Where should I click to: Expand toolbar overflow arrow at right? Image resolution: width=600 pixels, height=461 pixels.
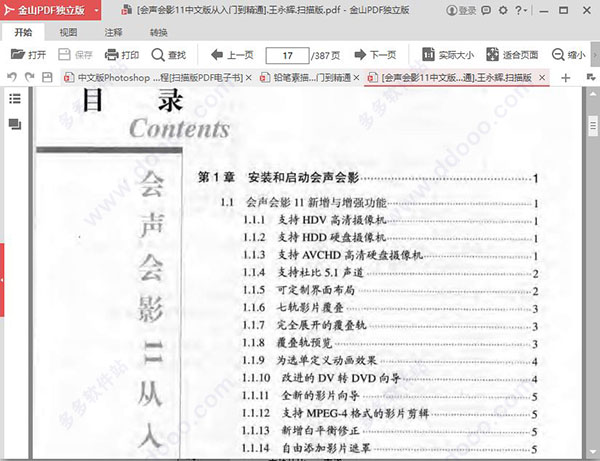tap(595, 55)
